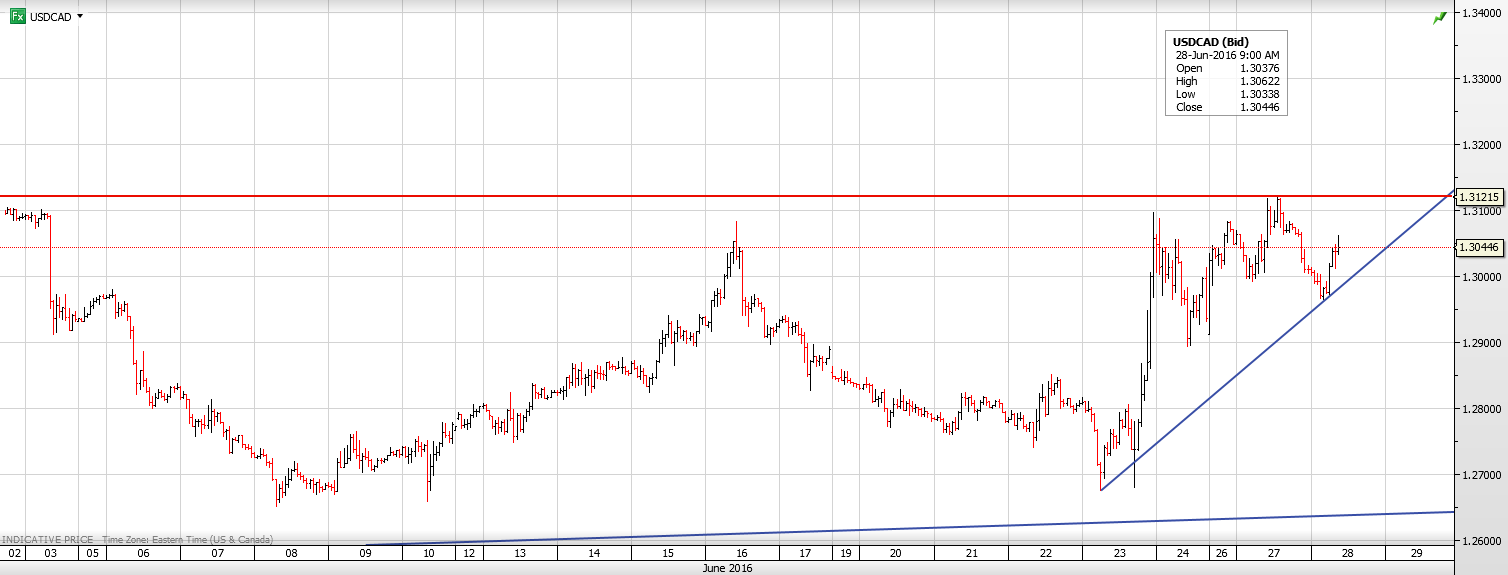
Task: Click the green uptrend arrow icon
Action: pyautogui.click(x=1439, y=18)
